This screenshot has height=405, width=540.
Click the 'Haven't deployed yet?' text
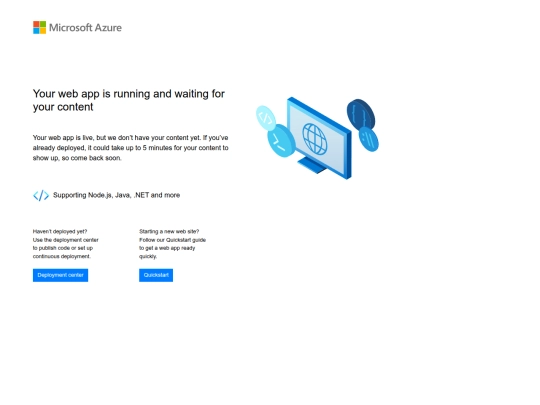coord(60,231)
